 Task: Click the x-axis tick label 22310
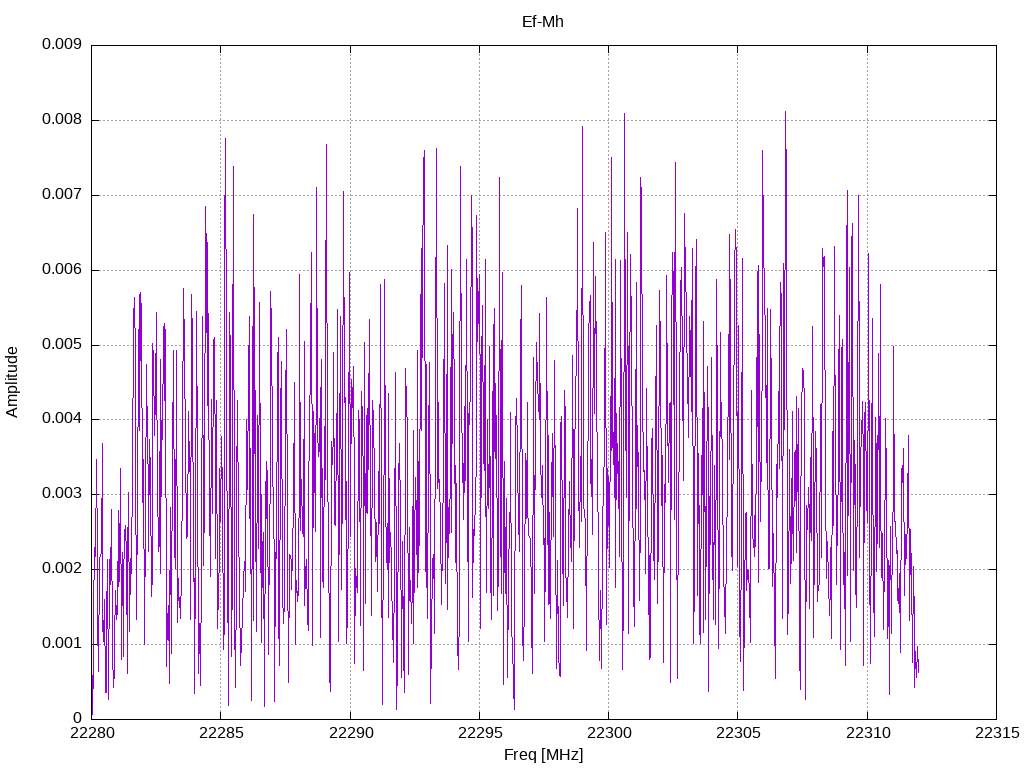(x=868, y=733)
